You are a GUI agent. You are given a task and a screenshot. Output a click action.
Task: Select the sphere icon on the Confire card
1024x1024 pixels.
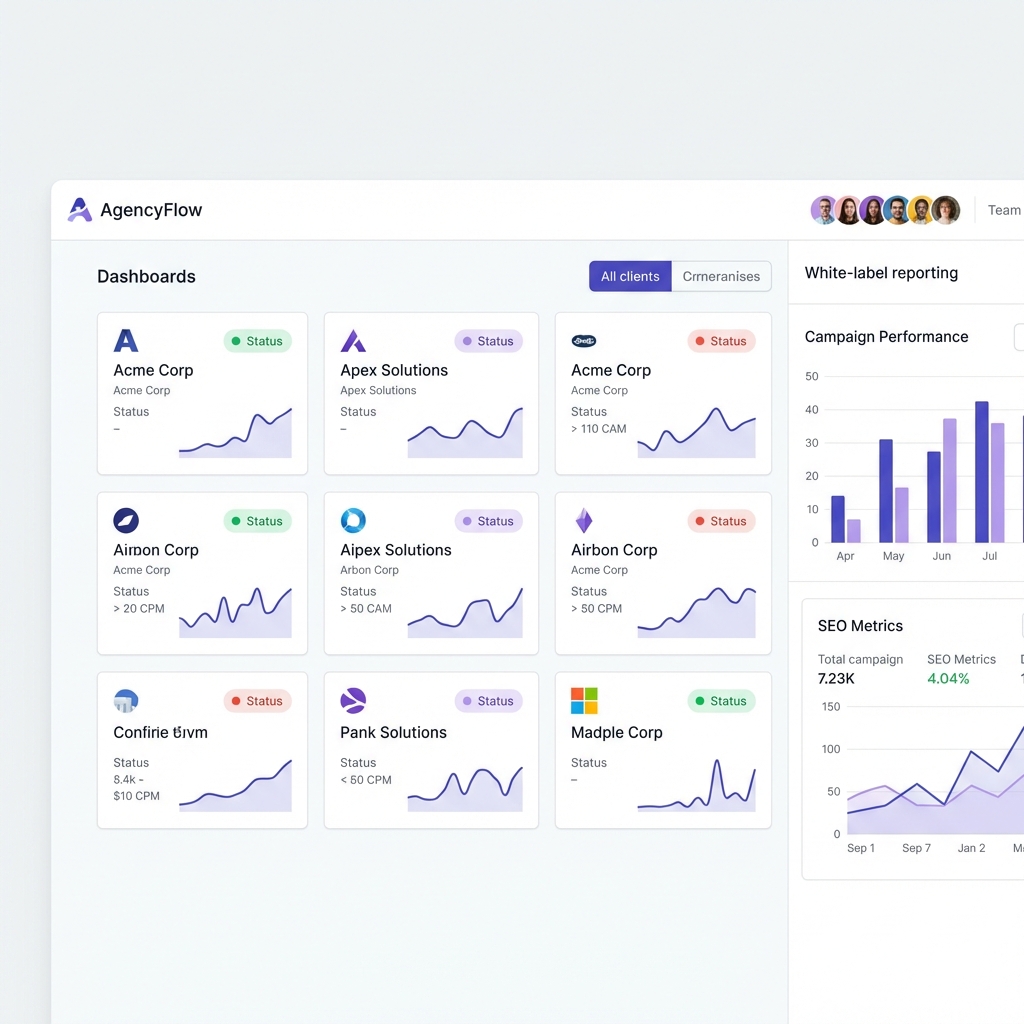coord(125,701)
